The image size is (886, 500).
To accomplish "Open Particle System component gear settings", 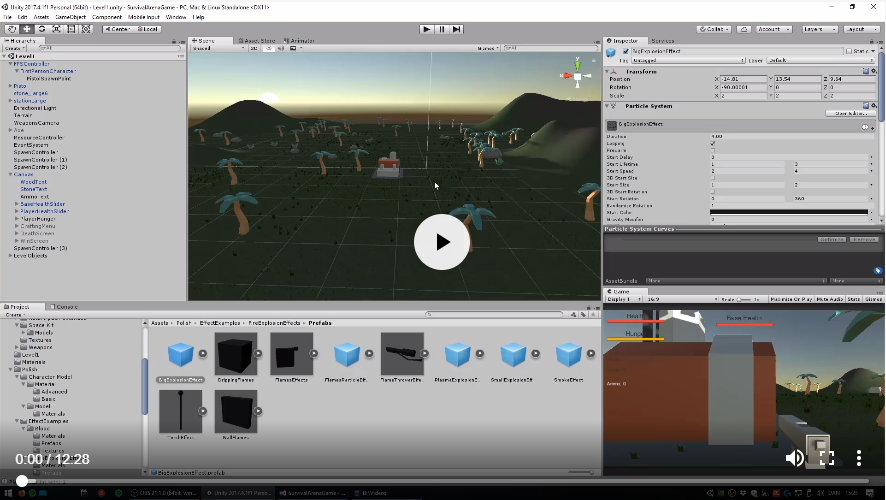I will 873,106.
